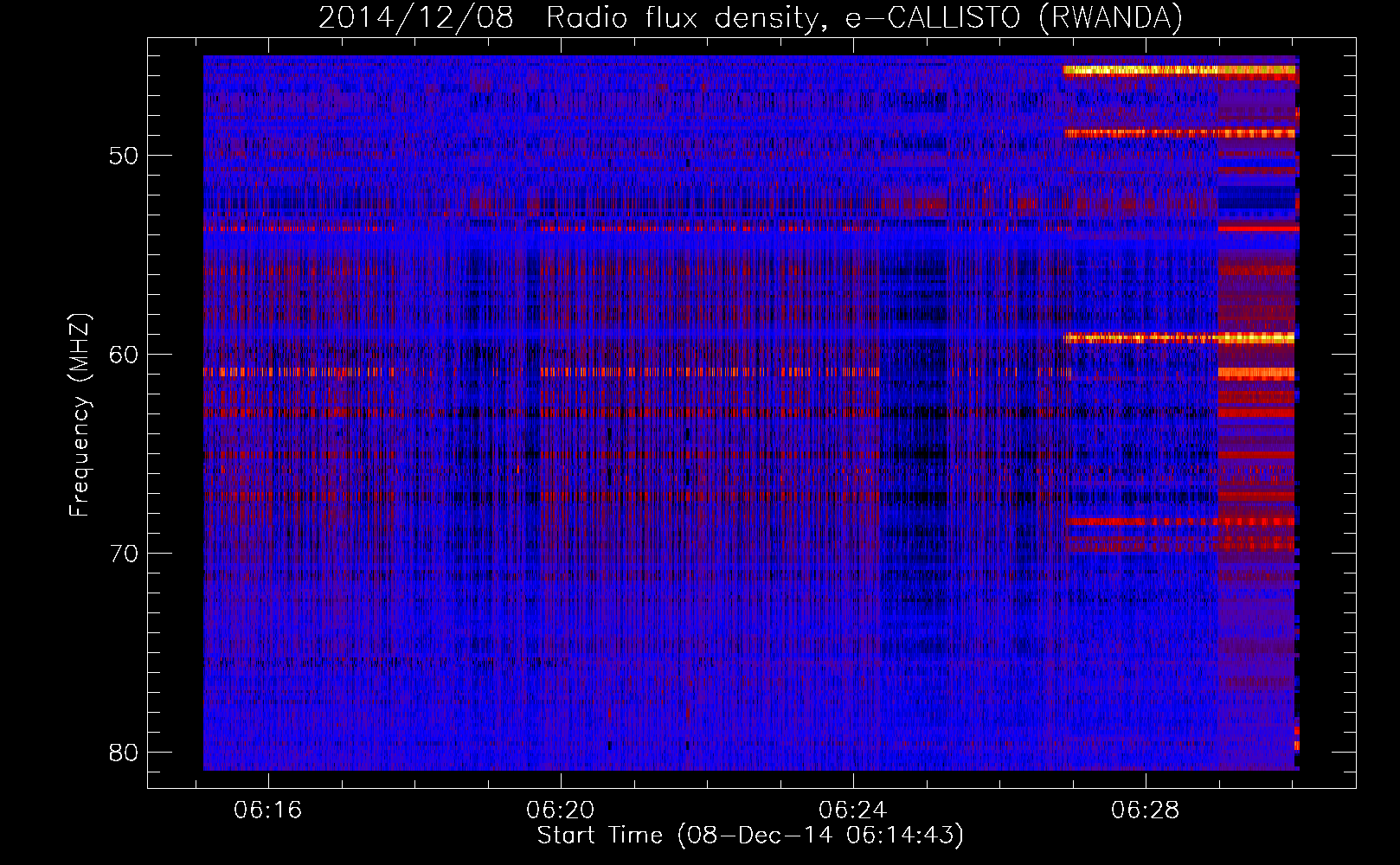The image size is (1400, 865).
Task: Select the "Frequency (MHZ)" y-axis label
Action: point(80,415)
